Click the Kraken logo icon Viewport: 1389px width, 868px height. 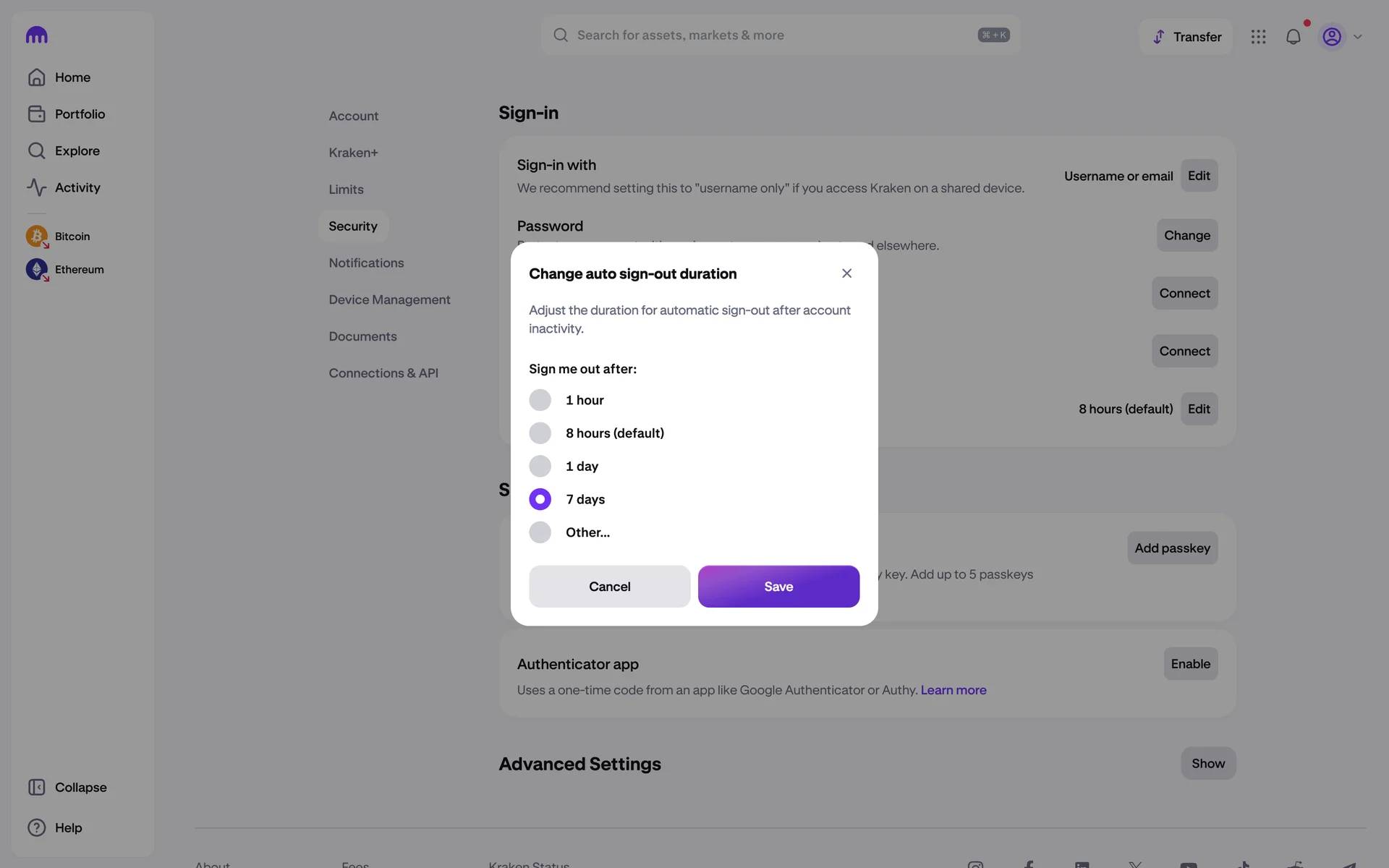pos(36,35)
